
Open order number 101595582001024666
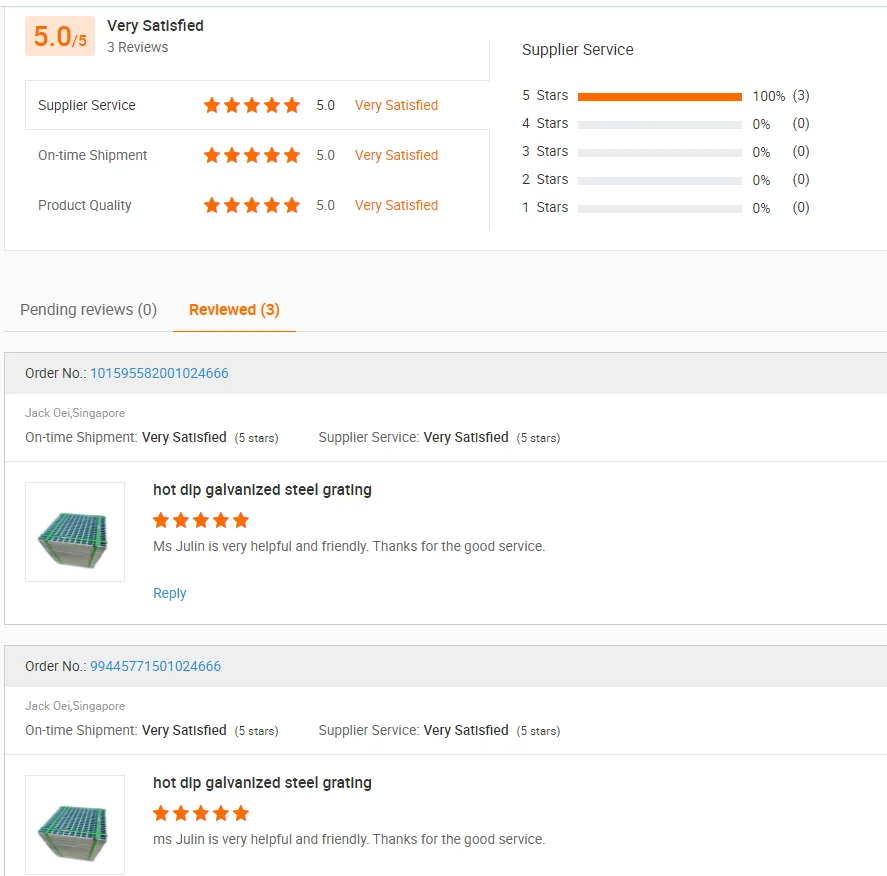(x=159, y=373)
